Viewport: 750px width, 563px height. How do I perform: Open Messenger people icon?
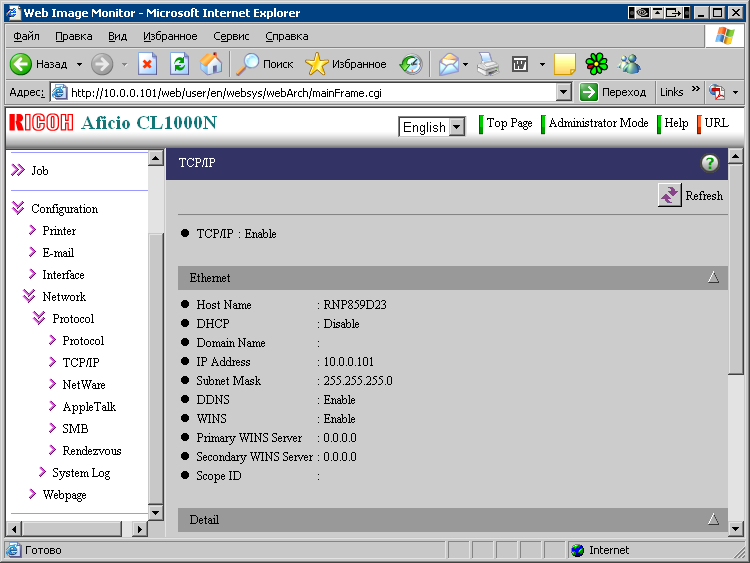[x=629, y=64]
